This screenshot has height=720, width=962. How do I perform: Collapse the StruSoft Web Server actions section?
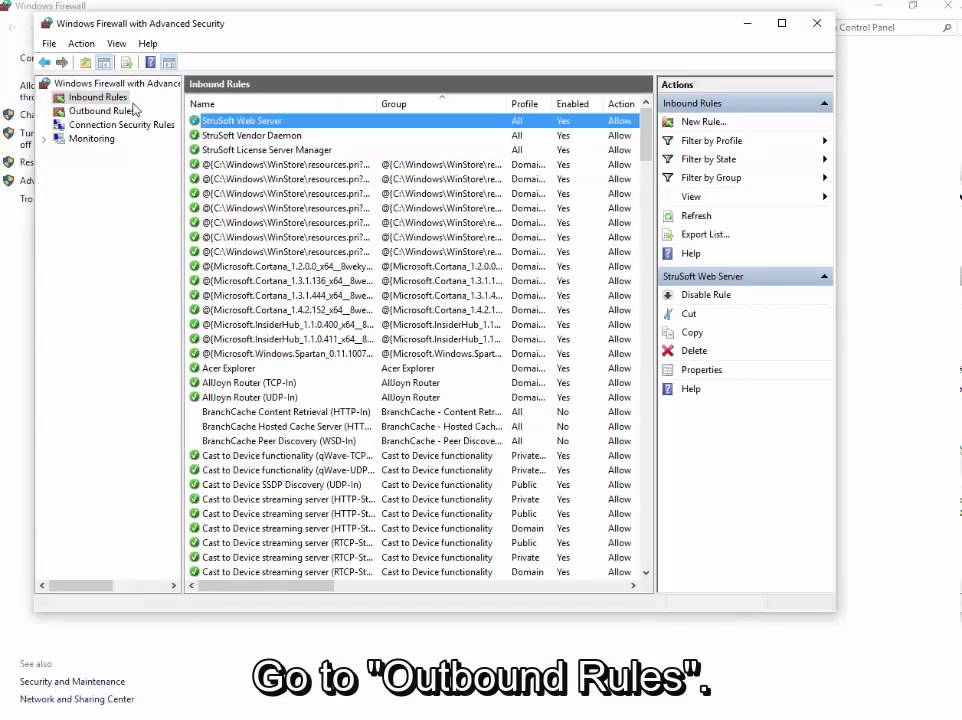[825, 277]
